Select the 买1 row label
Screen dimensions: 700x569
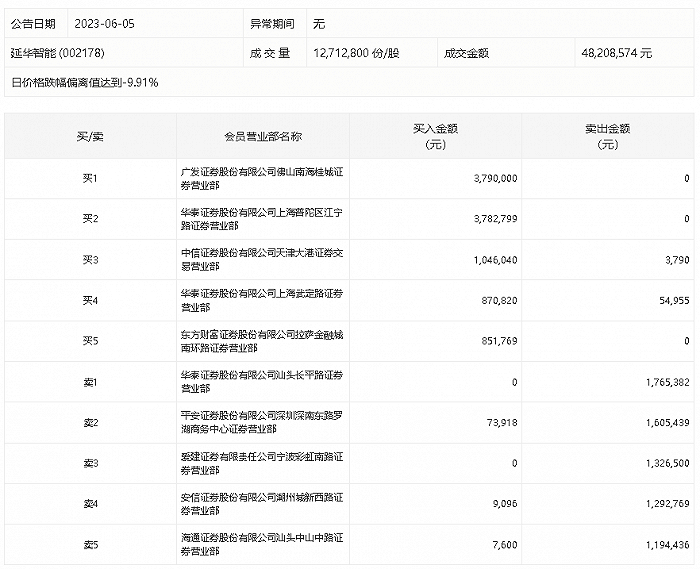pyautogui.click(x=90, y=179)
